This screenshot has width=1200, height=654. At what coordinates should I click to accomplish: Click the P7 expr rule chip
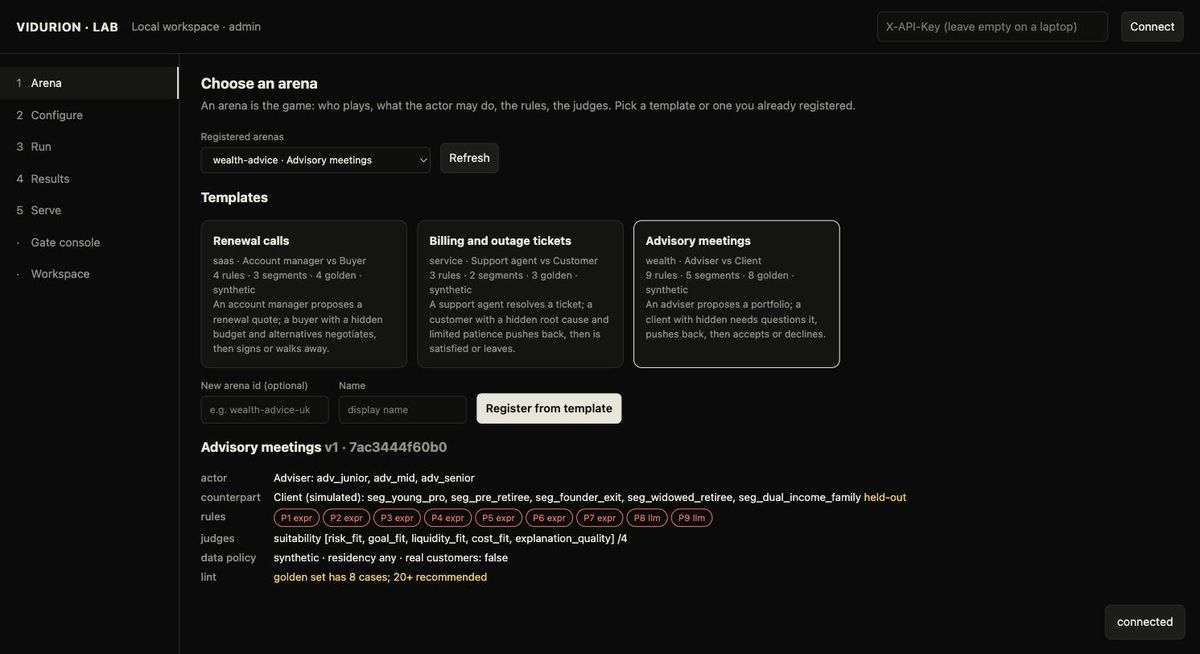[600, 518]
